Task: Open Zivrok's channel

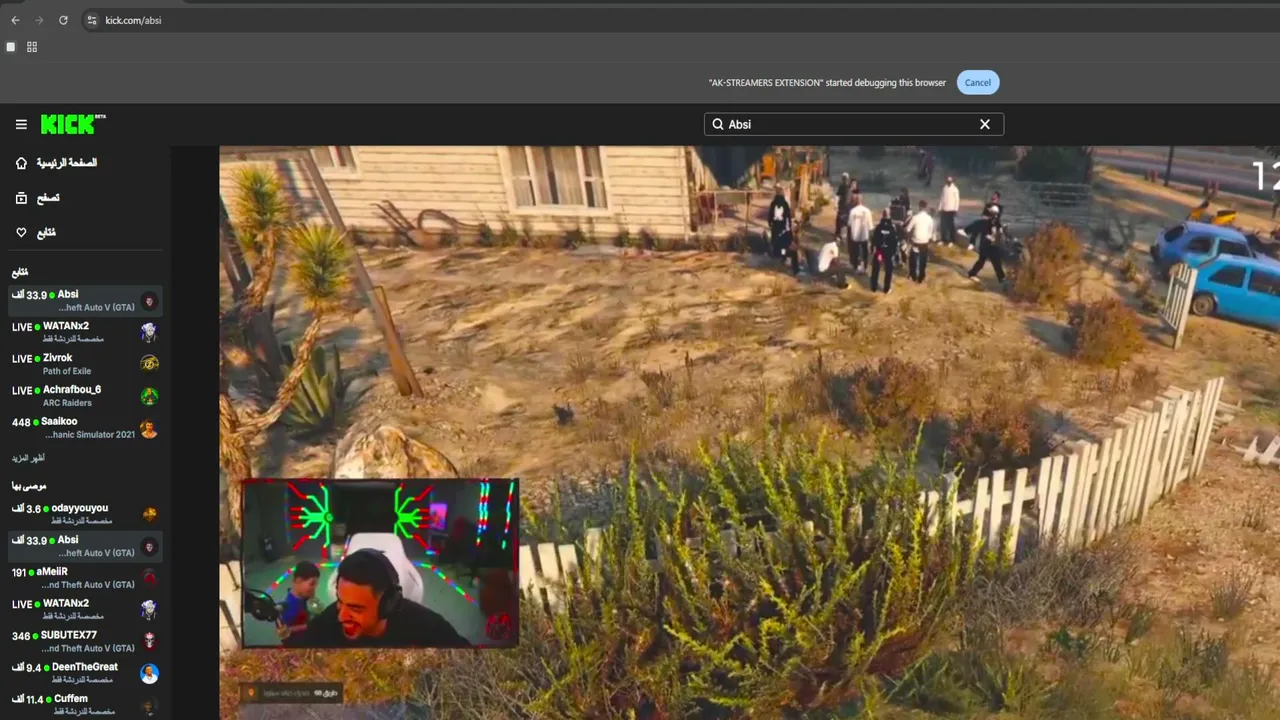Action: coord(85,364)
